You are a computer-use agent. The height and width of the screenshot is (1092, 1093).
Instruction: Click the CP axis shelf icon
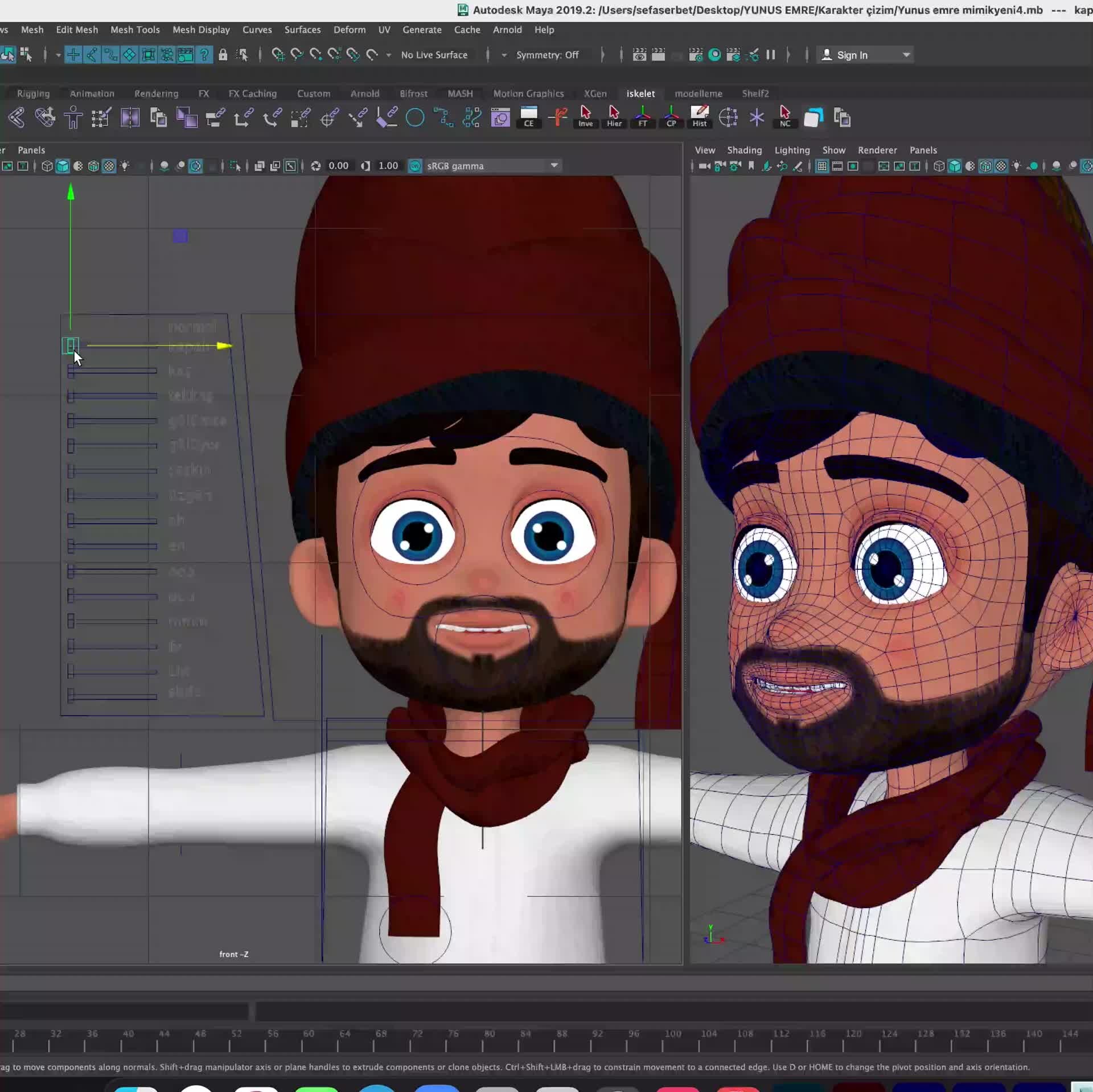tap(672, 117)
